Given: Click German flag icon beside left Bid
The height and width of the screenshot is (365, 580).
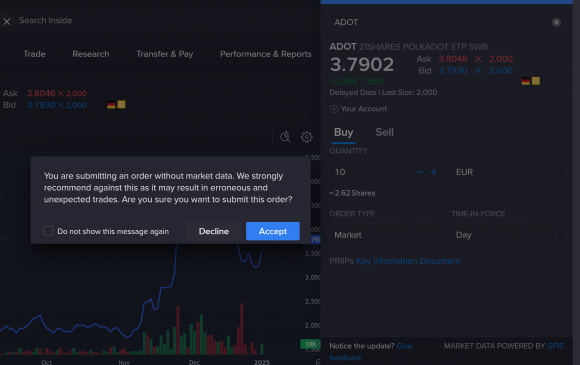Looking at the screenshot, I should (111, 105).
